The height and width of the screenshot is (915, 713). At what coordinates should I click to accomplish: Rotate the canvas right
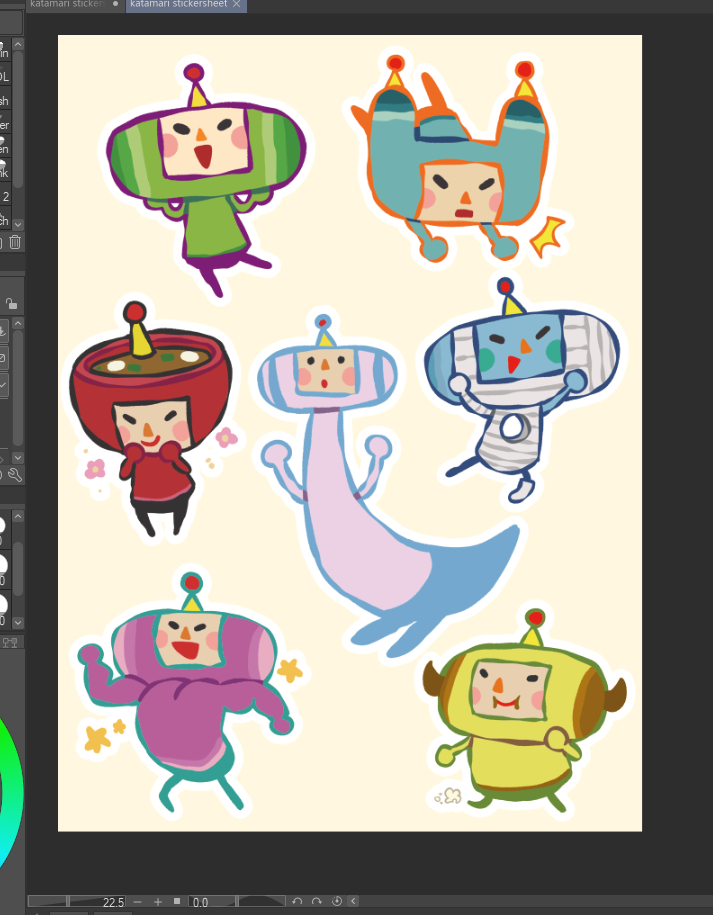tap(316, 902)
